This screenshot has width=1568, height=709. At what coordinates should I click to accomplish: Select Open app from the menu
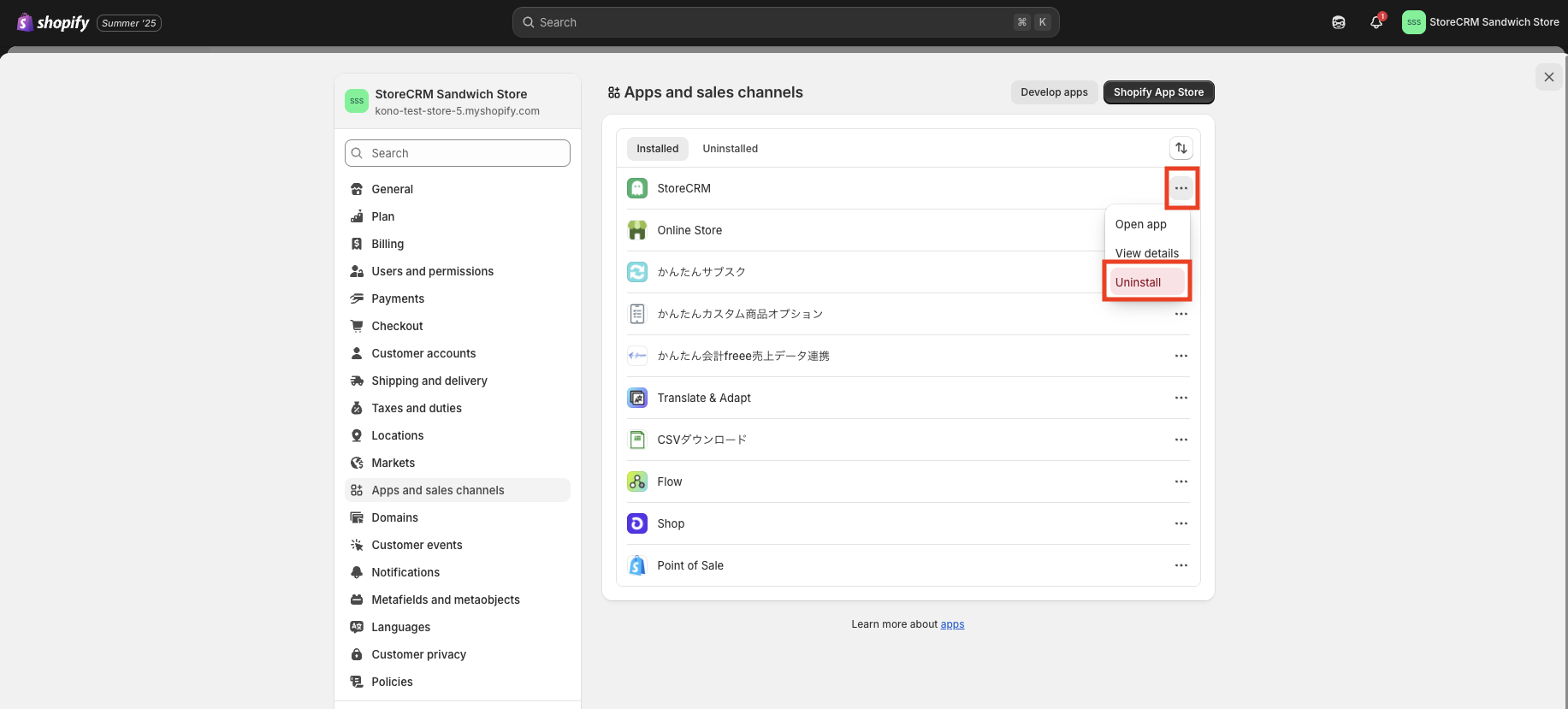(x=1147, y=224)
